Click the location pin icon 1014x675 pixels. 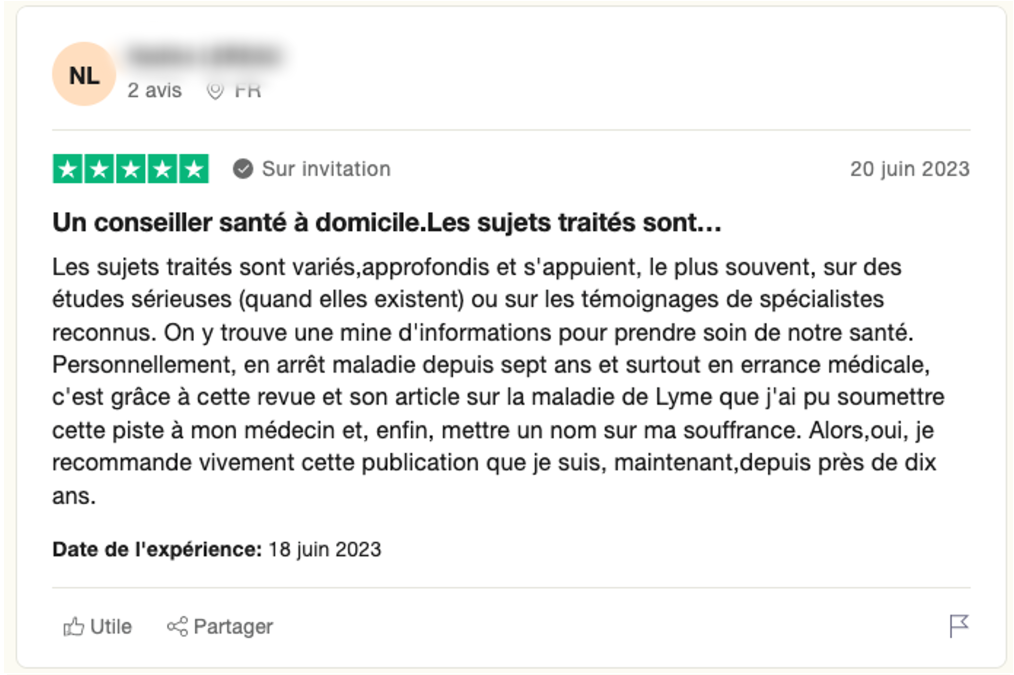point(215,91)
